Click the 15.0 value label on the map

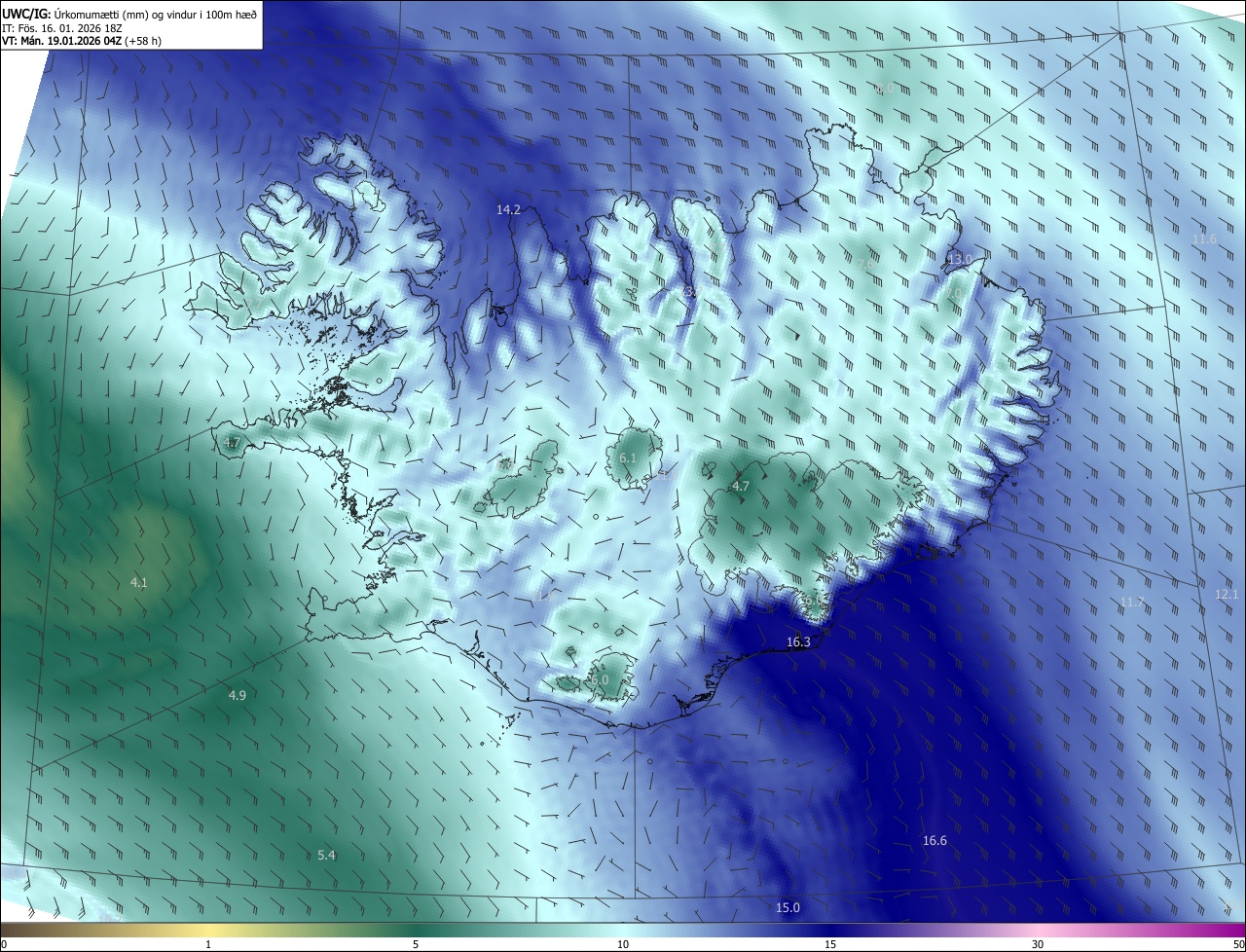pos(788,908)
